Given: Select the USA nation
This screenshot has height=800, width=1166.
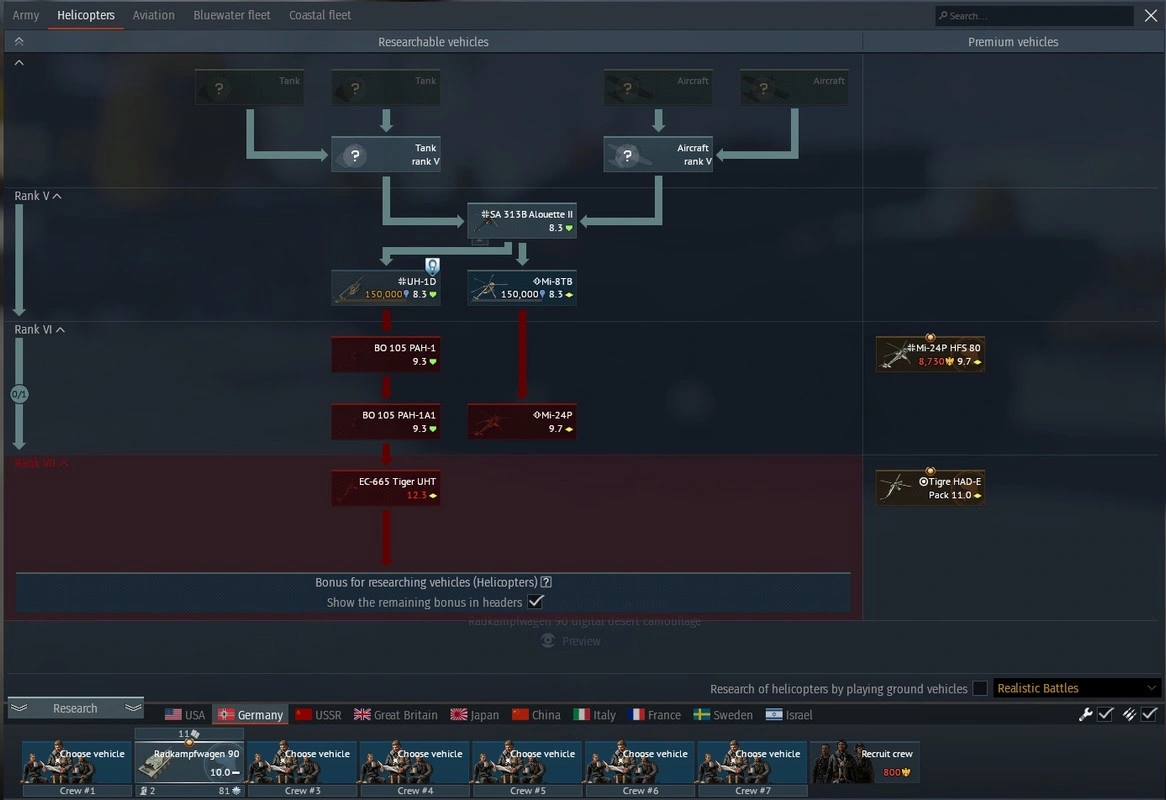Looking at the screenshot, I should (x=185, y=714).
